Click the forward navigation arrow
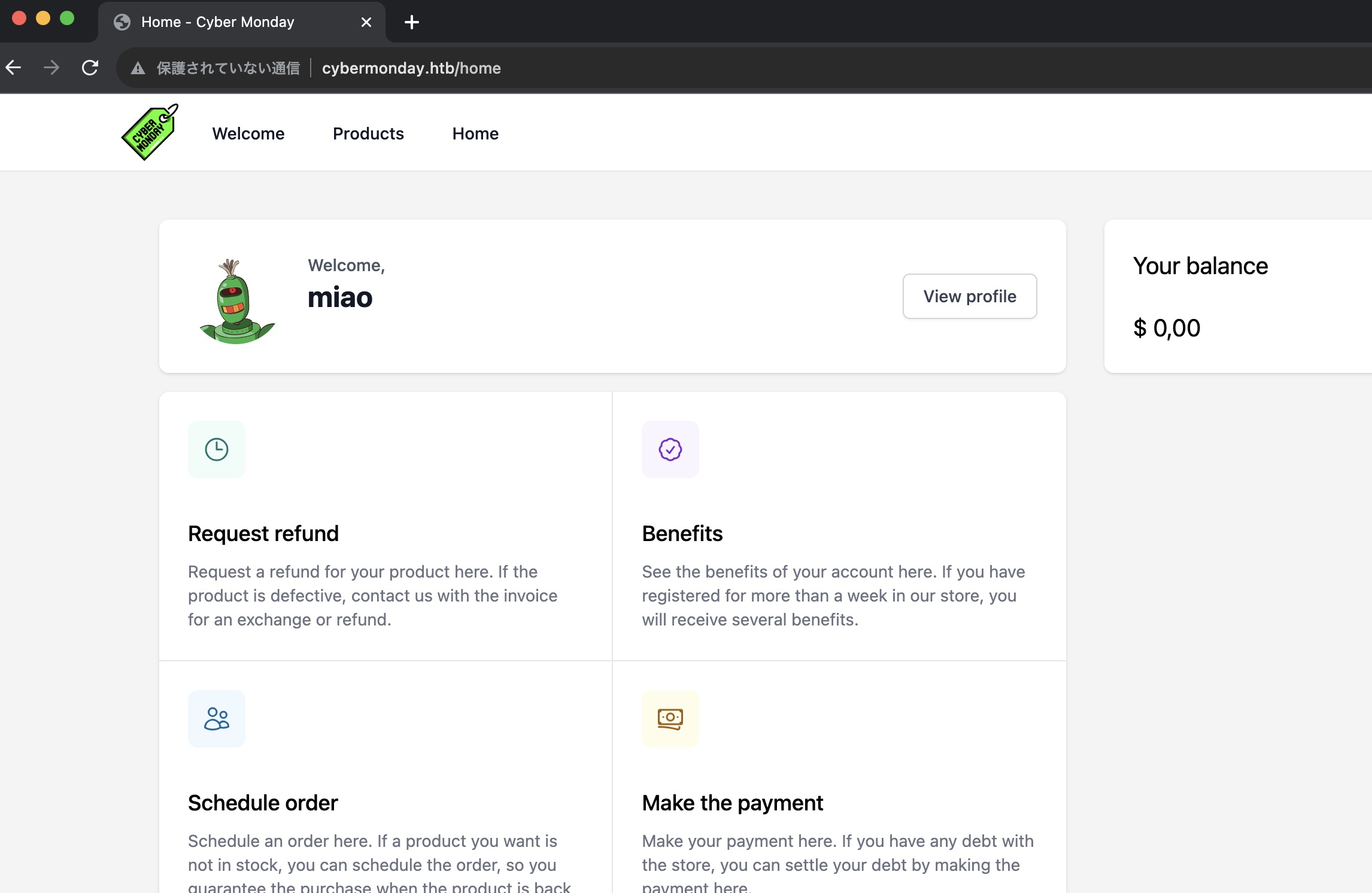The image size is (1372, 893). (x=51, y=68)
